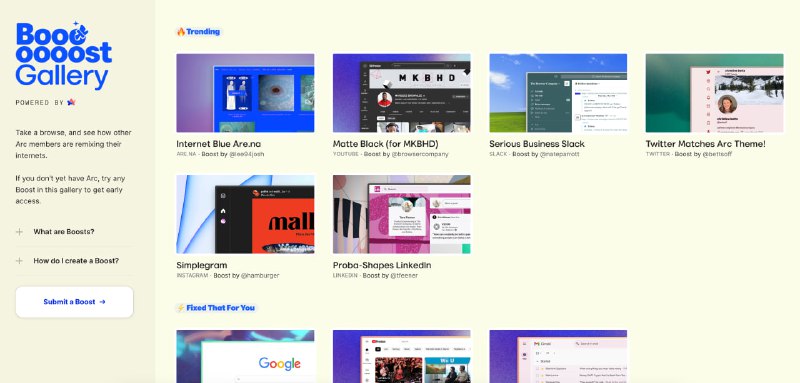Click the Proba-Shapes LinkedIn title
This screenshot has height=383, width=800.
382,265
